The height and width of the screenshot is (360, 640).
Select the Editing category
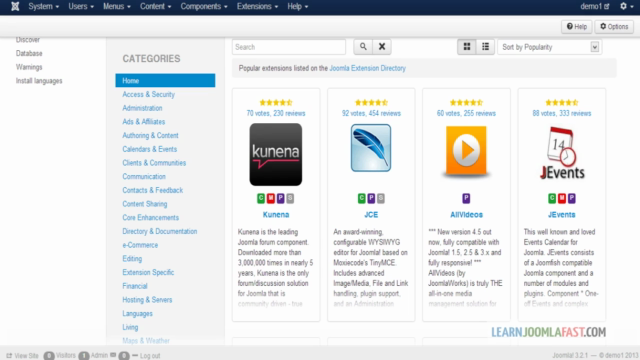(132, 259)
